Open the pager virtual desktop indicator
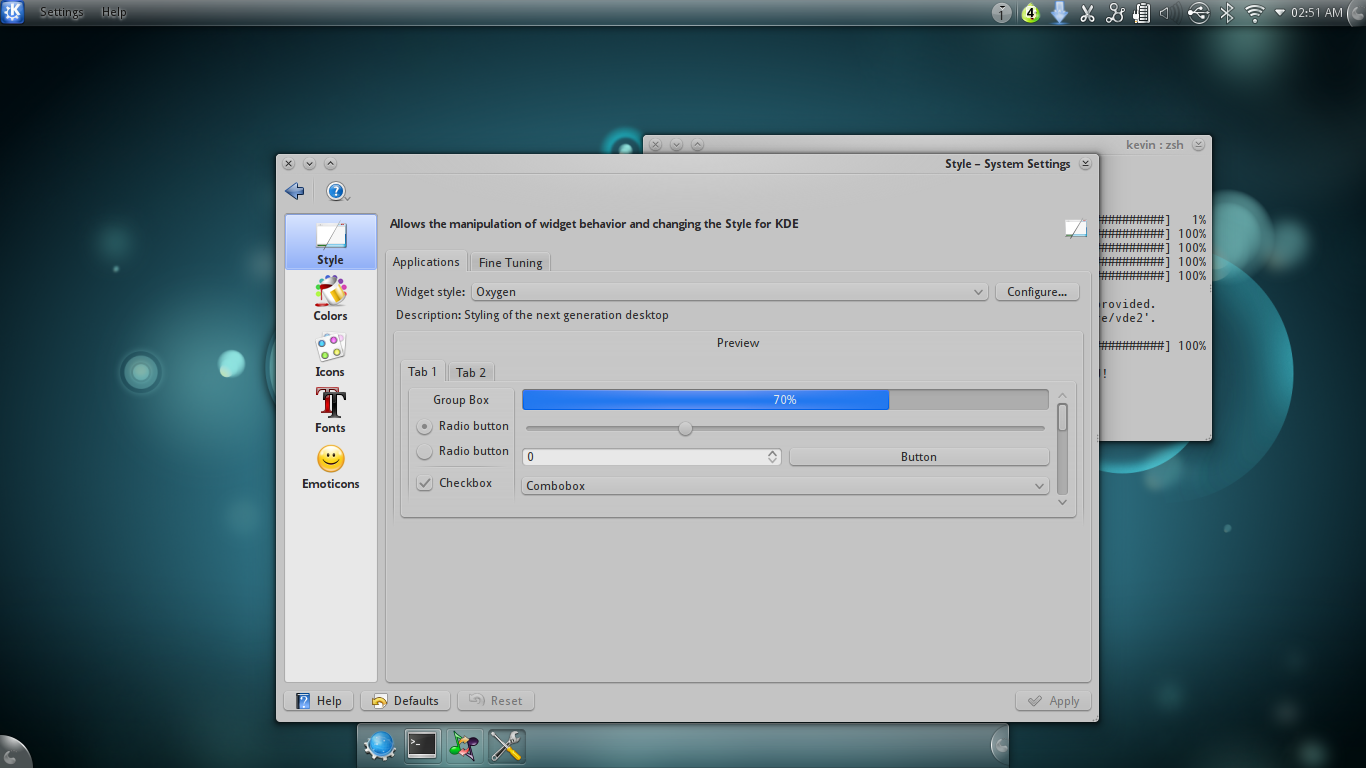The height and width of the screenshot is (768, 1366). click(1002, 13)
